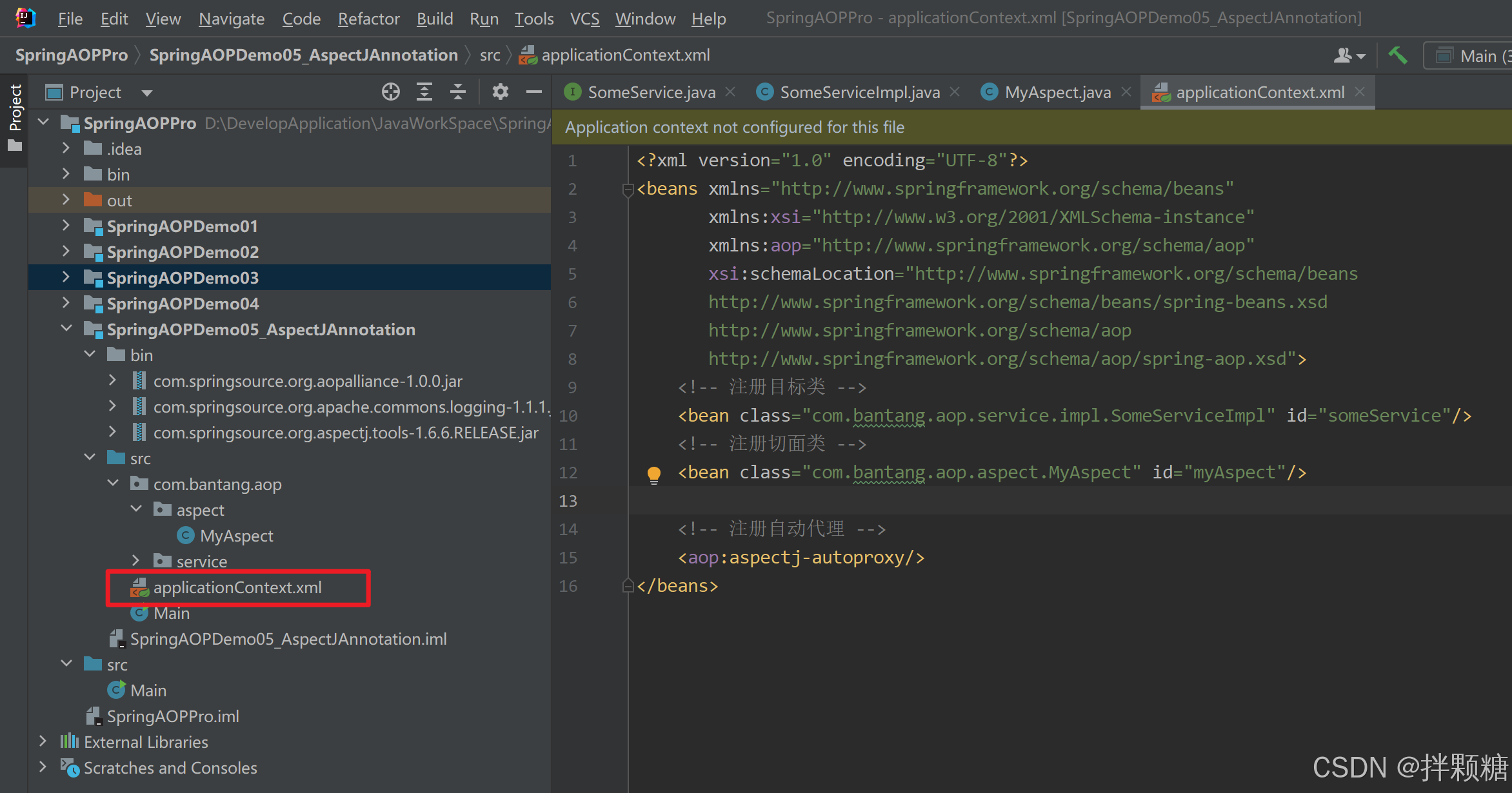Click the green Build hammer icon

[x=1397, y=55]
